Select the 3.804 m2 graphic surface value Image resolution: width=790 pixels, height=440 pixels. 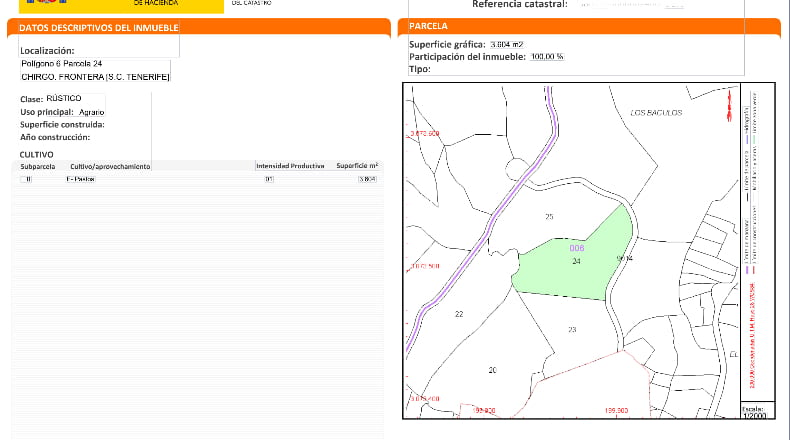click(x=507, y=44)
